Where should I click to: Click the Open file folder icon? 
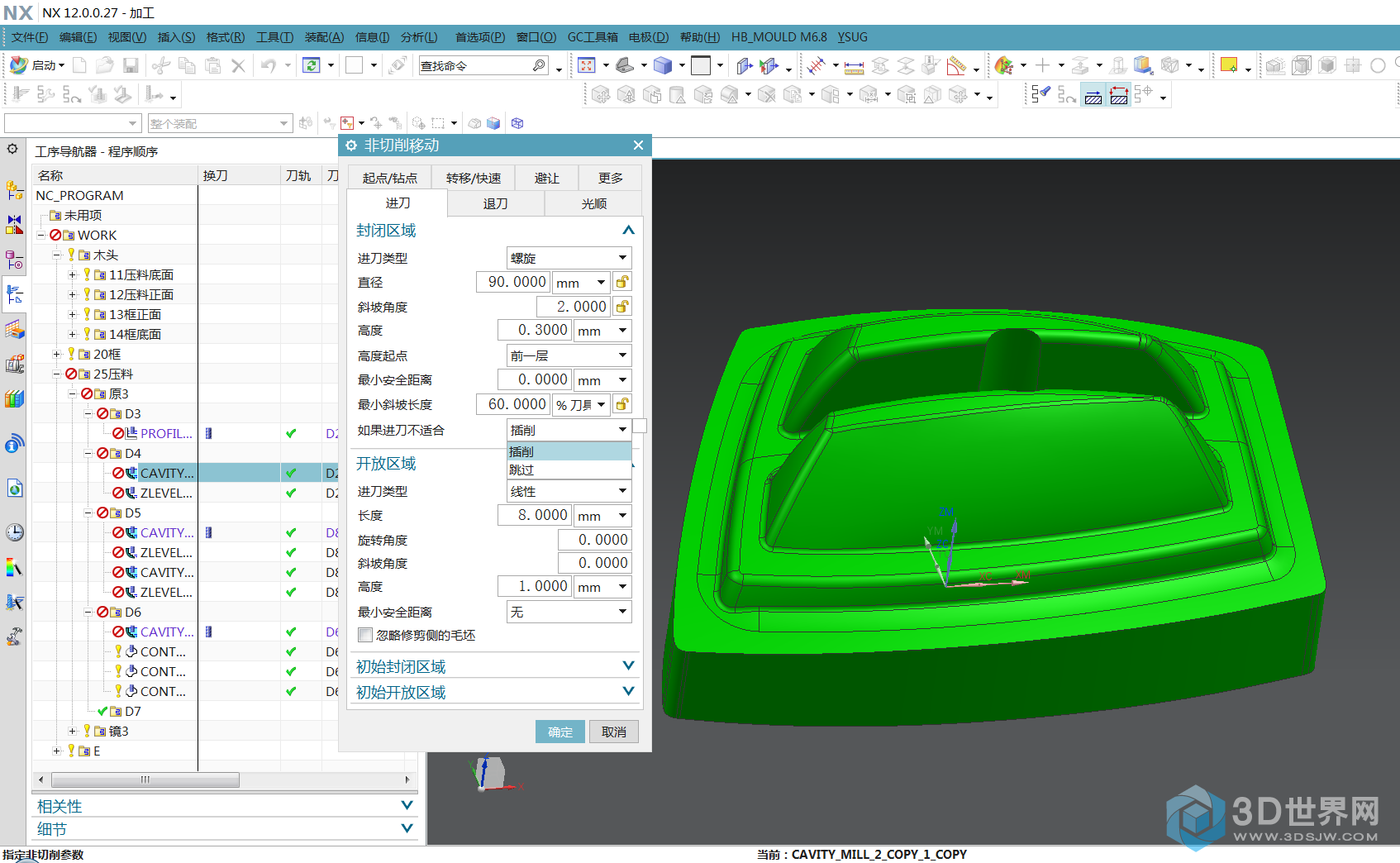[105, 65]
